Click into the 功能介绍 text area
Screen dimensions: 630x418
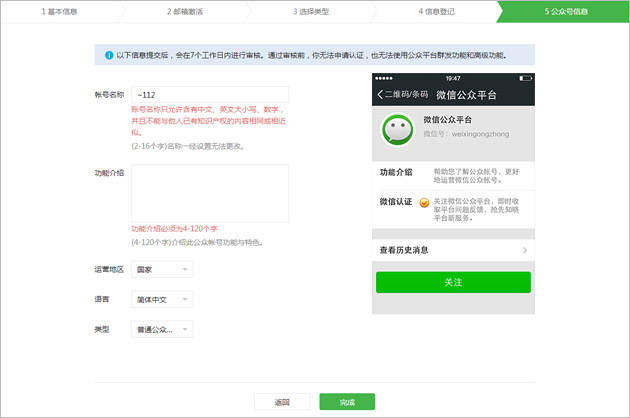210,193
